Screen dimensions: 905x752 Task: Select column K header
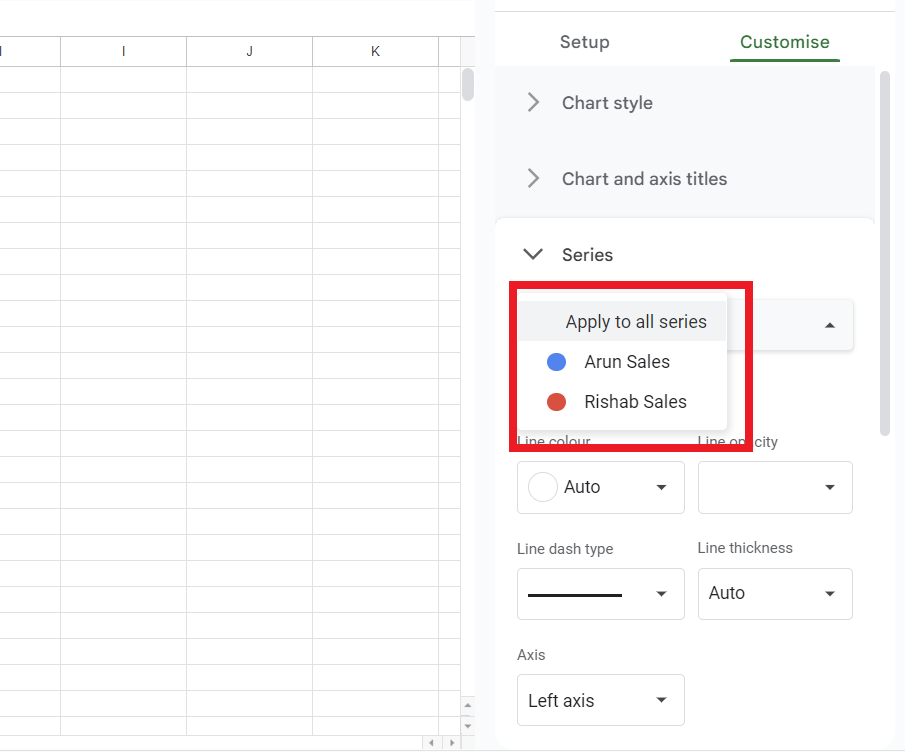(x=375, y=51)
